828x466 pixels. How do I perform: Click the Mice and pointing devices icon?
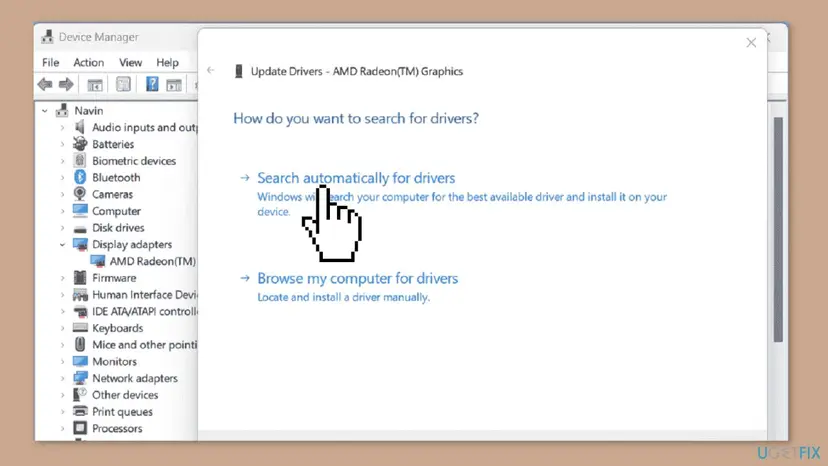[80, 344]
